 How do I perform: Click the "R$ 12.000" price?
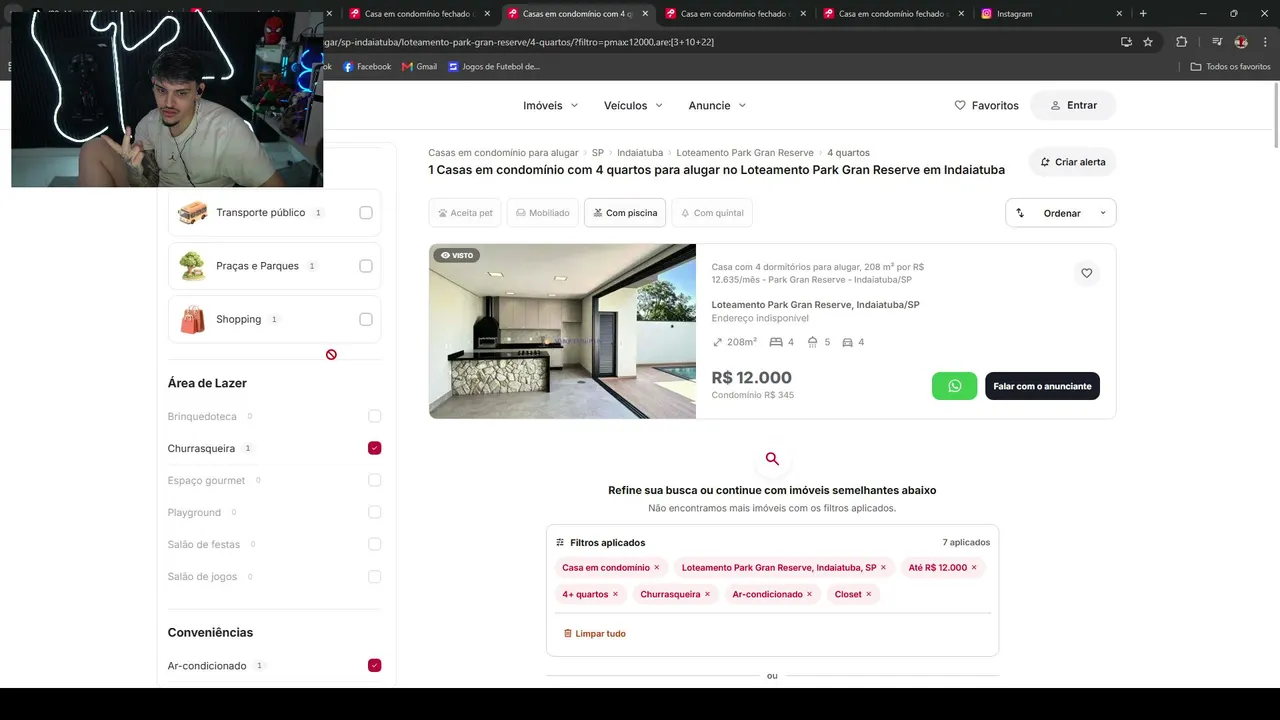pyautogui.click(x=751, y=377)
